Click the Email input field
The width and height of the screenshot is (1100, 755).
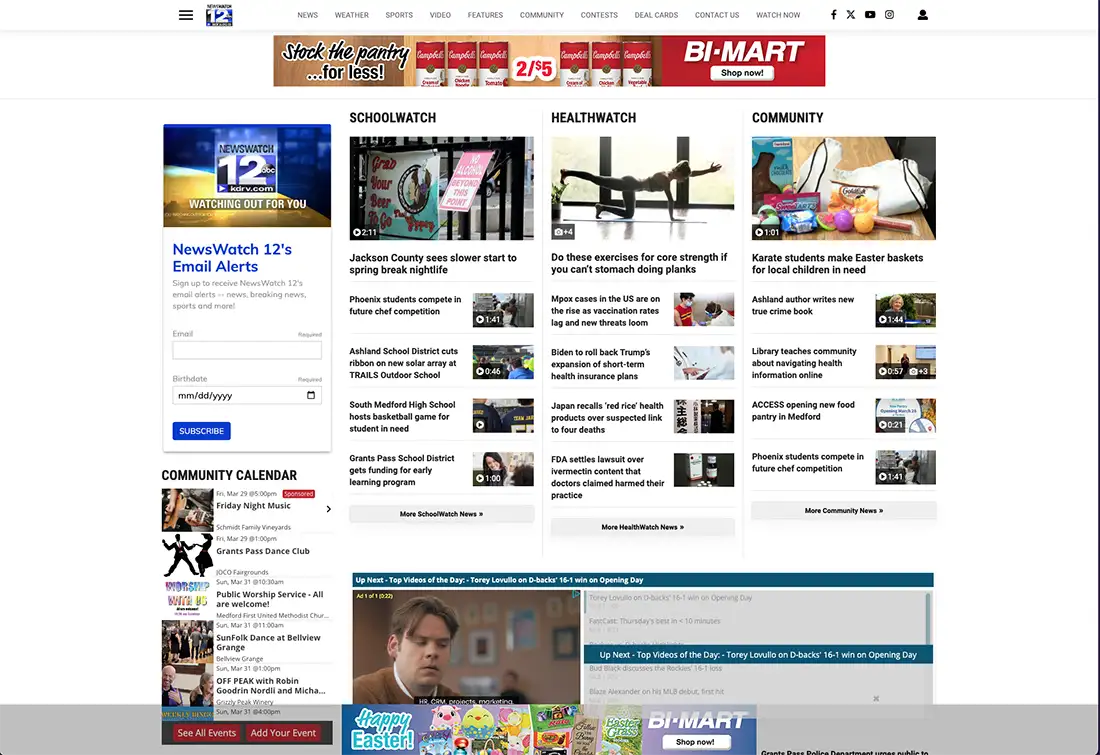(247, 350)
